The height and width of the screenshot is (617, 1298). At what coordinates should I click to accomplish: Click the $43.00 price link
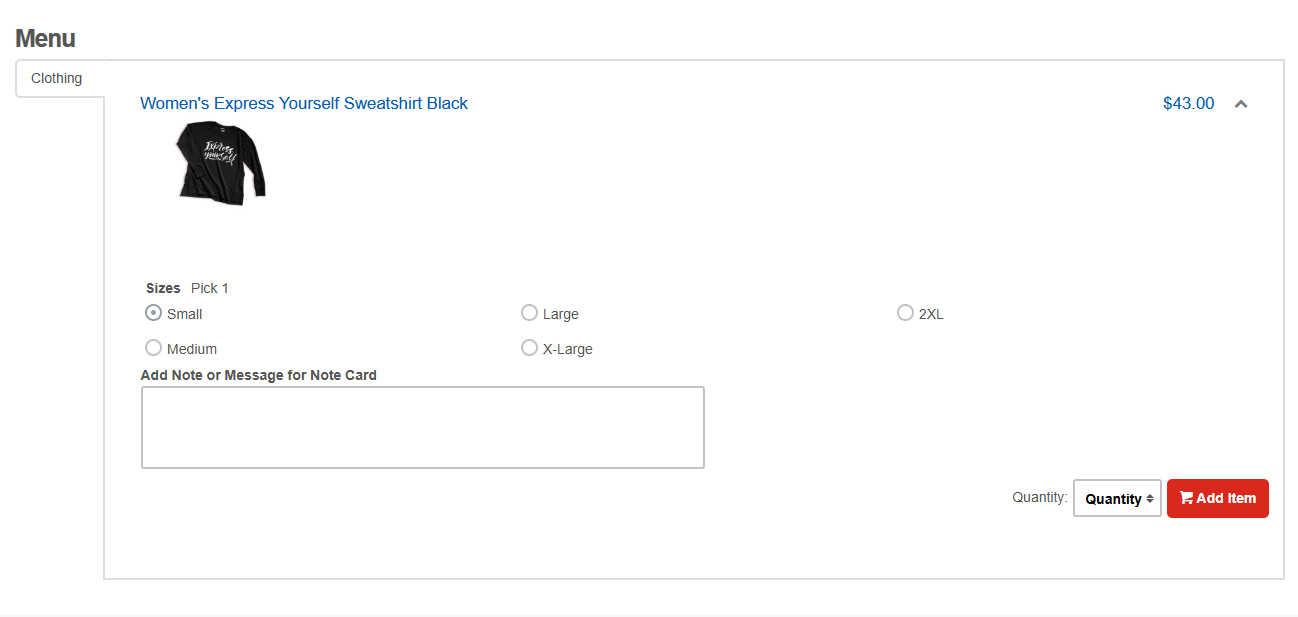[1188, 103]
